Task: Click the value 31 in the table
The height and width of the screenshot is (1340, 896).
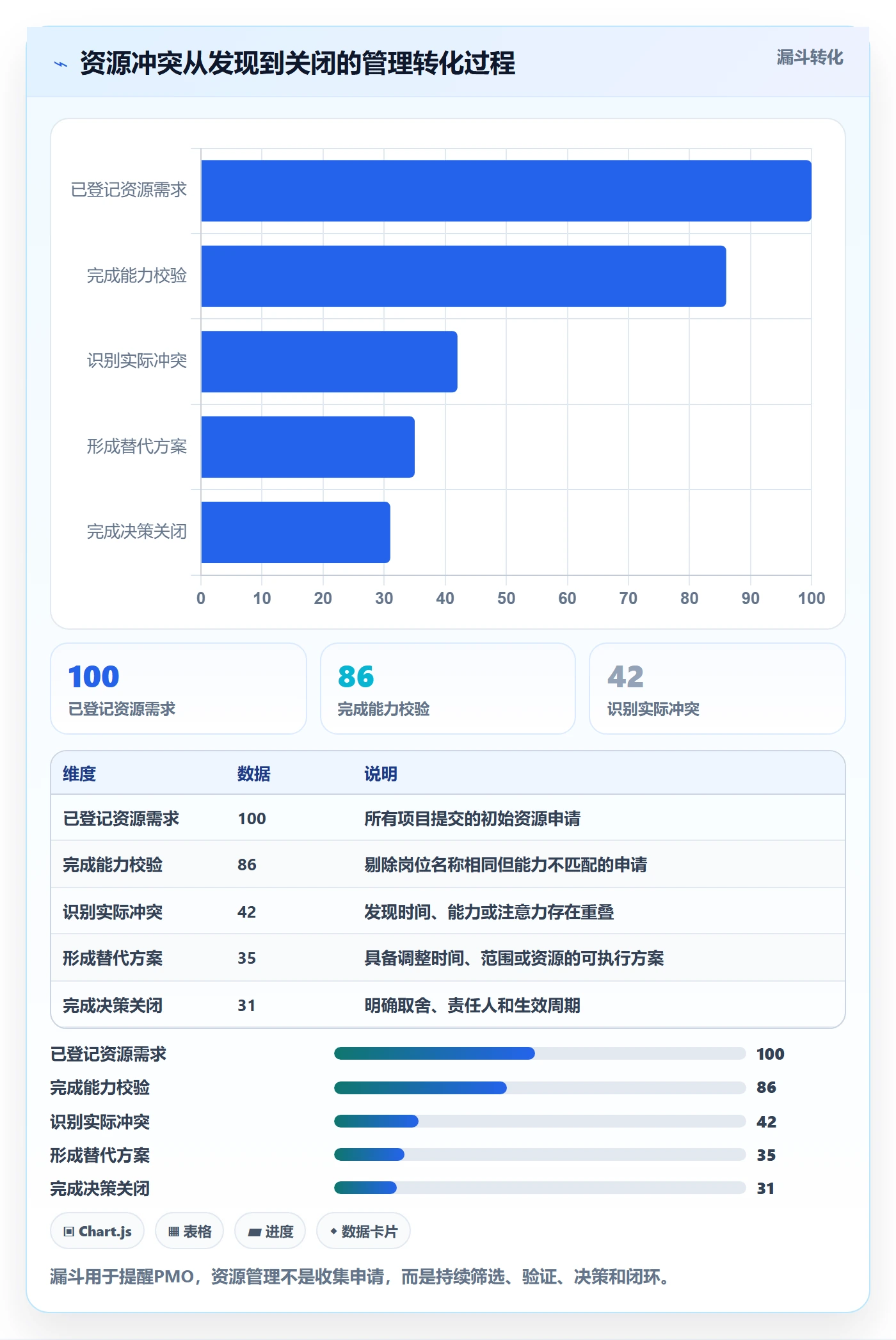Action: tap(246, 1005)
